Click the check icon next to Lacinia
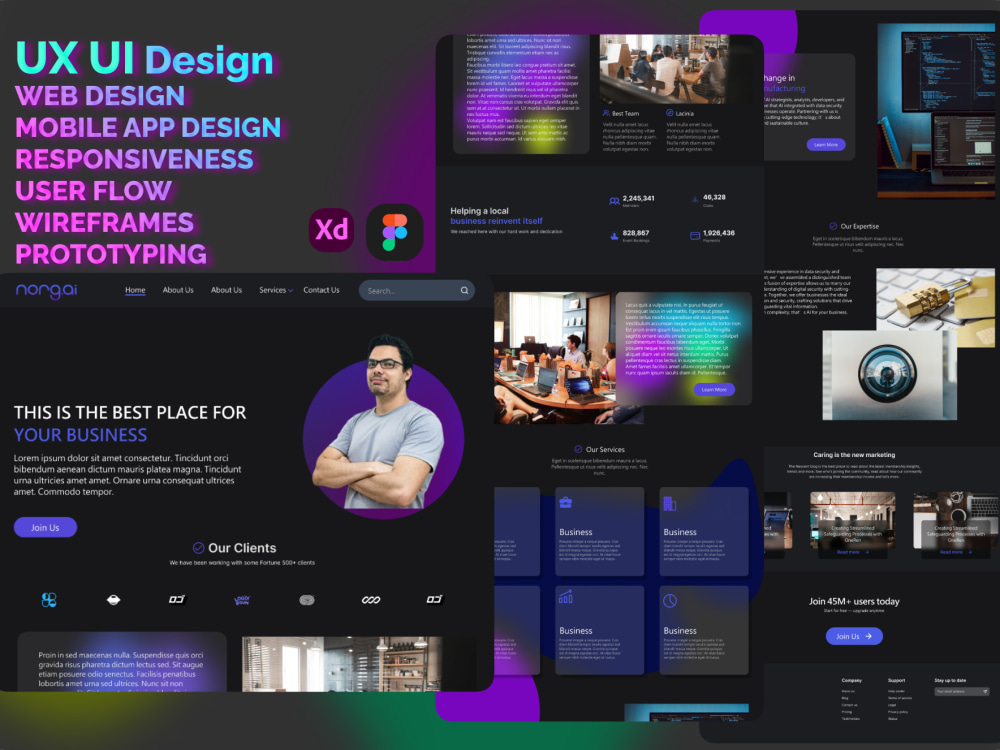1000x750 pixels. pyautogui.click(x=670, y=113)
